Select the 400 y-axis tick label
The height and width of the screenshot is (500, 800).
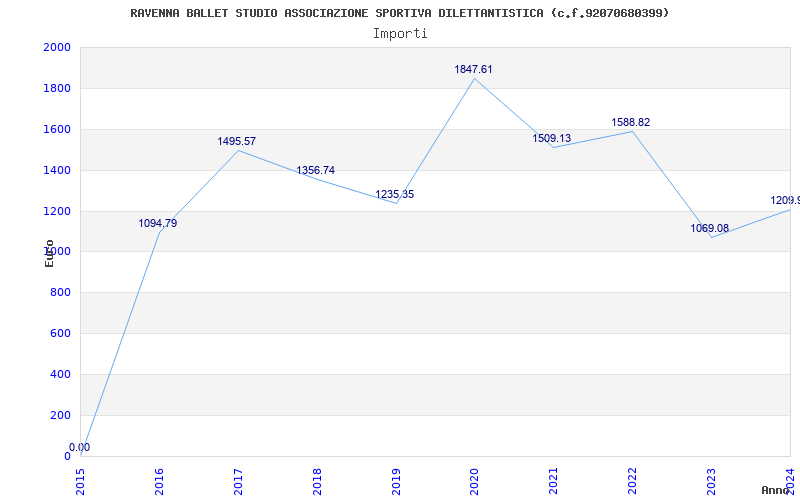[x=60, y=374]
